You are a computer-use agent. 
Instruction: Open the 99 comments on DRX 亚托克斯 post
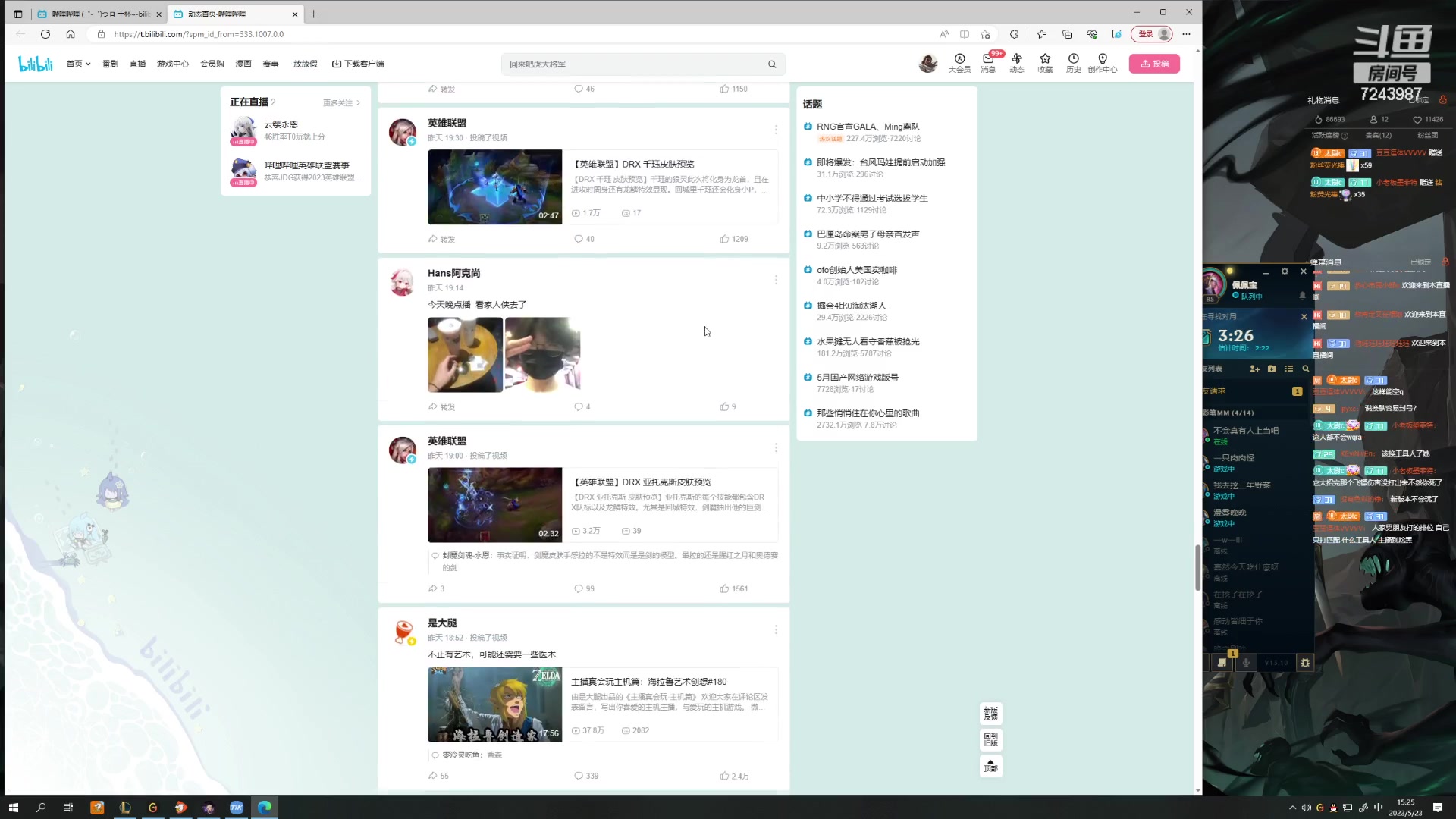[x=584, y=588]
